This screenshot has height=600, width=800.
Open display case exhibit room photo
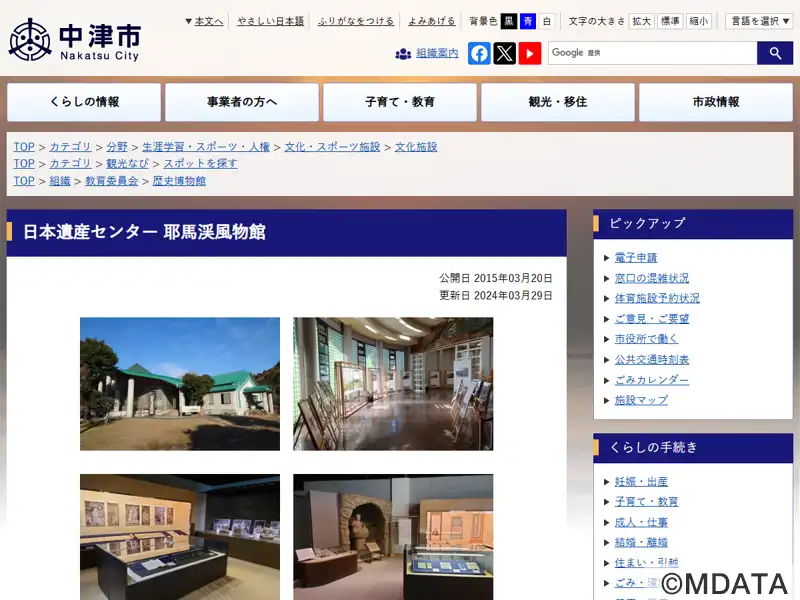[x=180, y=537]
